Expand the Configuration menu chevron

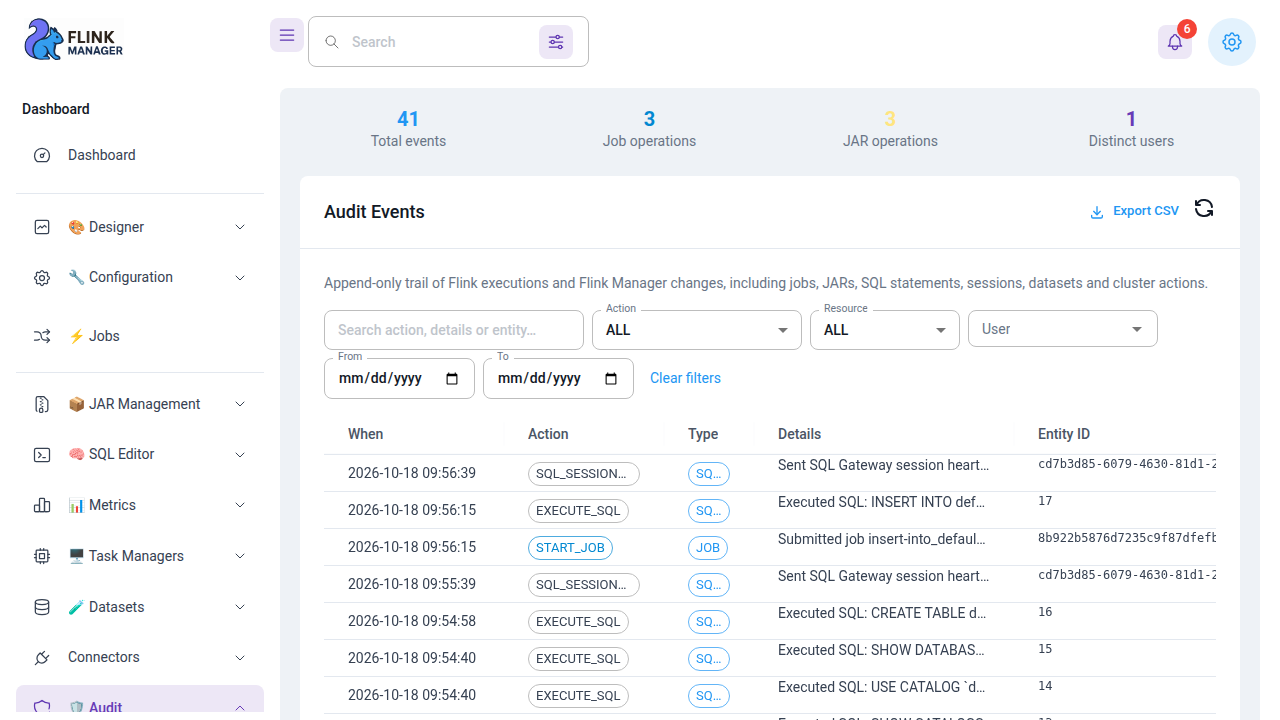pyautogui.click(x=240, y=277)
